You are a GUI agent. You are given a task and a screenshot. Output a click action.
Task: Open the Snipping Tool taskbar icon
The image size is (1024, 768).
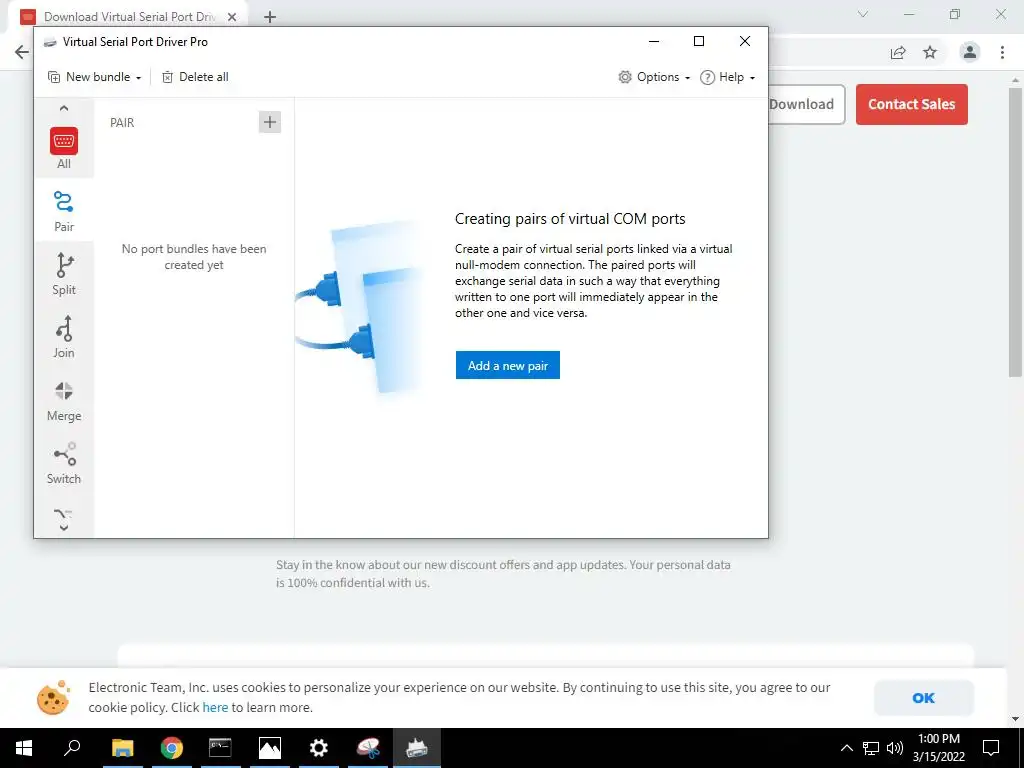368,748
